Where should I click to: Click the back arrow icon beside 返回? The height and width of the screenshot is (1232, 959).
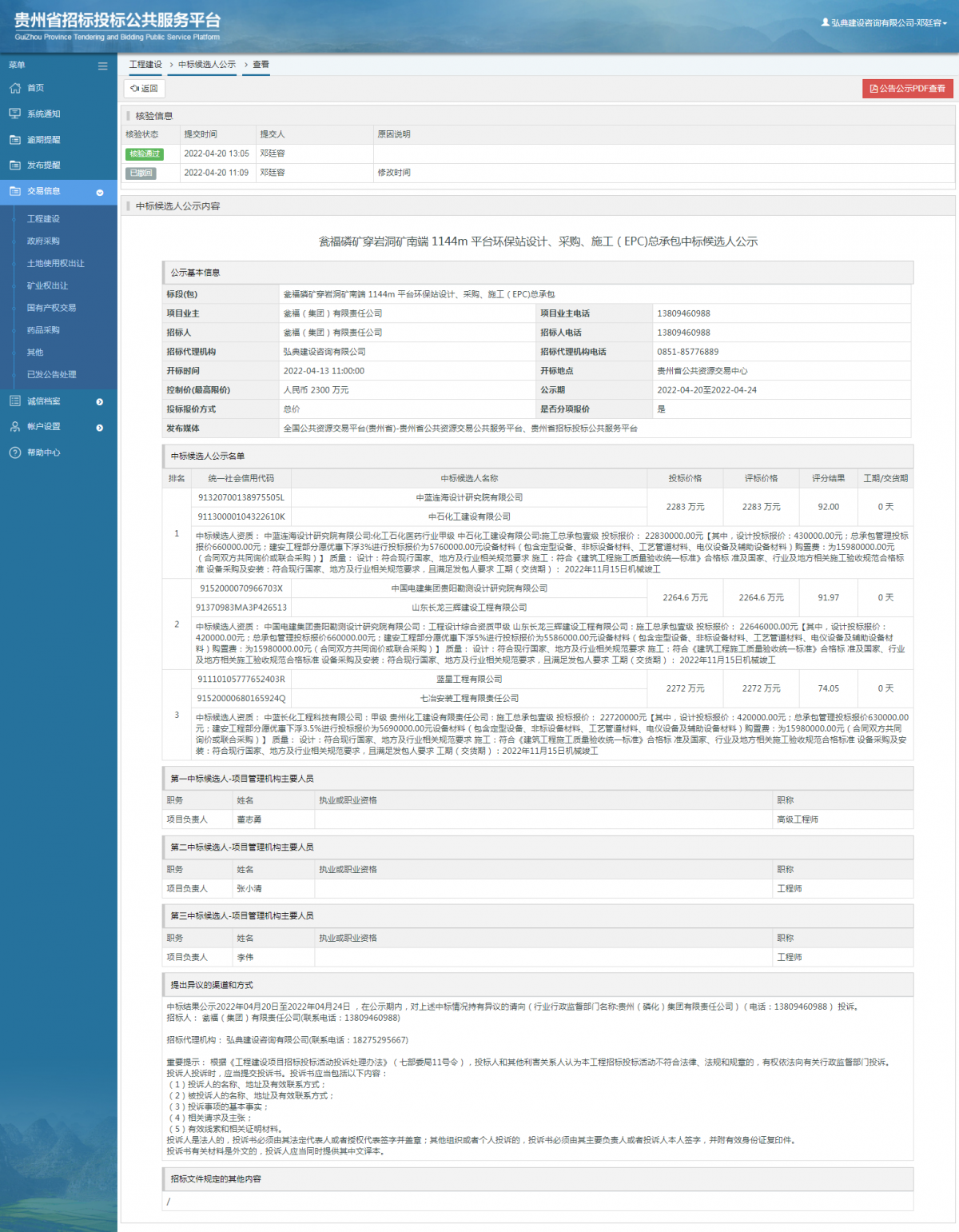click(135, 89)
